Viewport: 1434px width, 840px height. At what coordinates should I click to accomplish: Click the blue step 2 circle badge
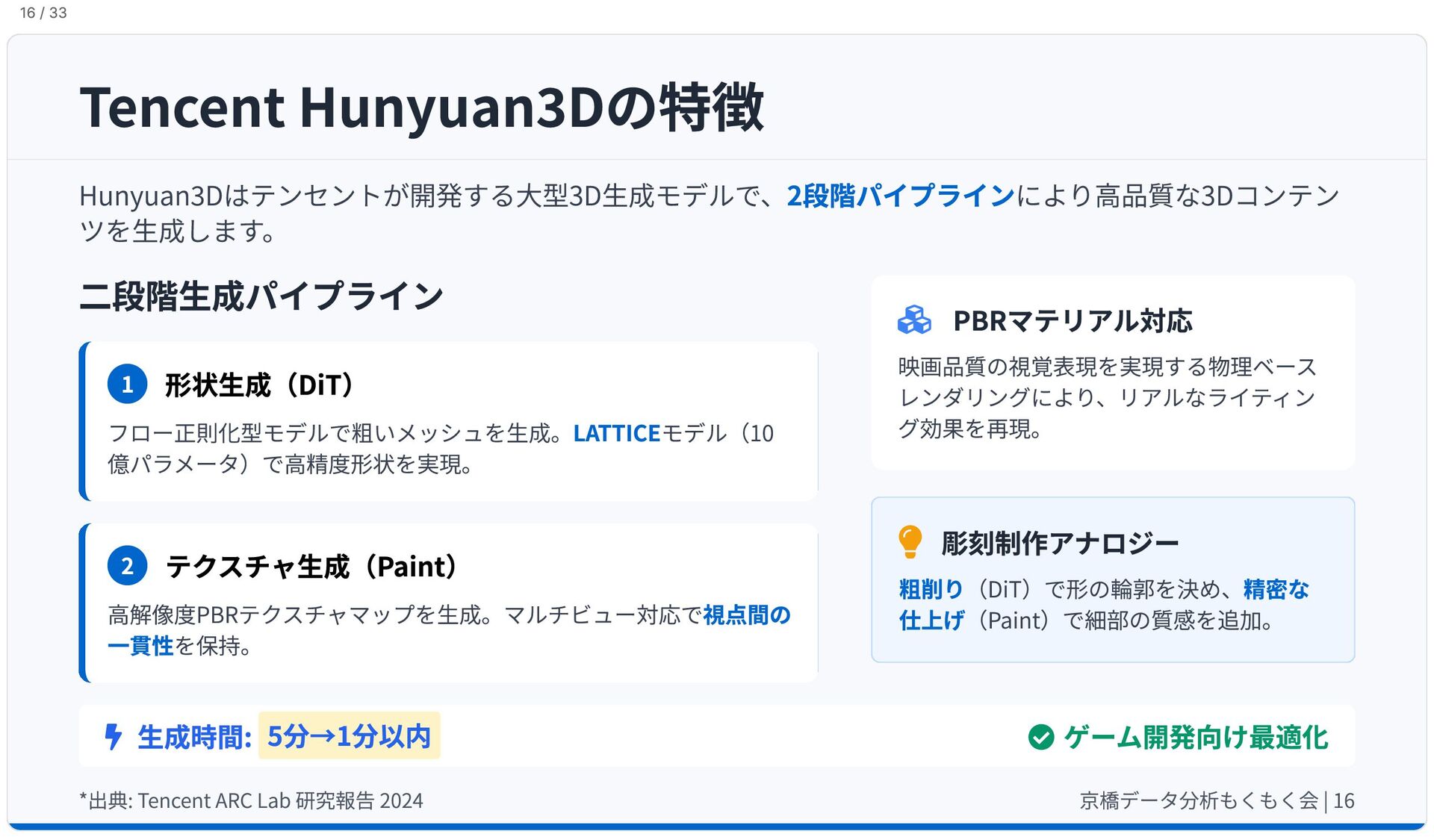pyautogui.click(x=128, y=566)
